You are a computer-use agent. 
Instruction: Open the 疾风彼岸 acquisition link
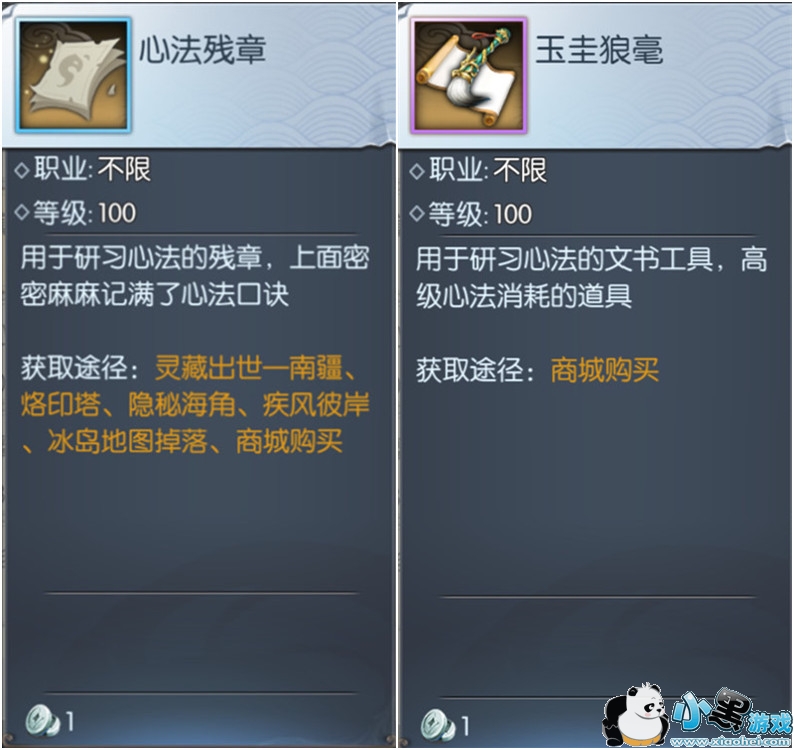click(x=316, y=405)
